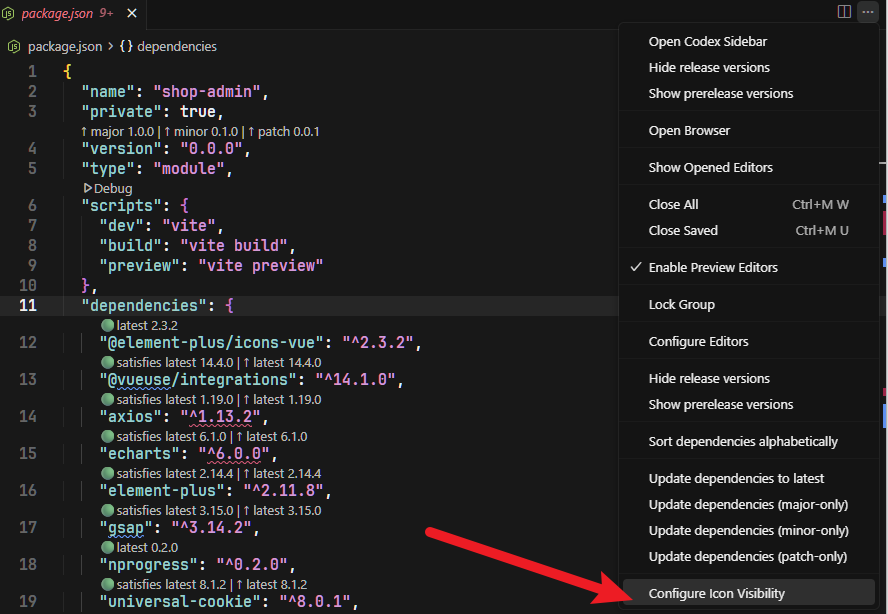Click the "^1.13.2" axios version string
Screen dimensions: 888x614
point(220,417)
